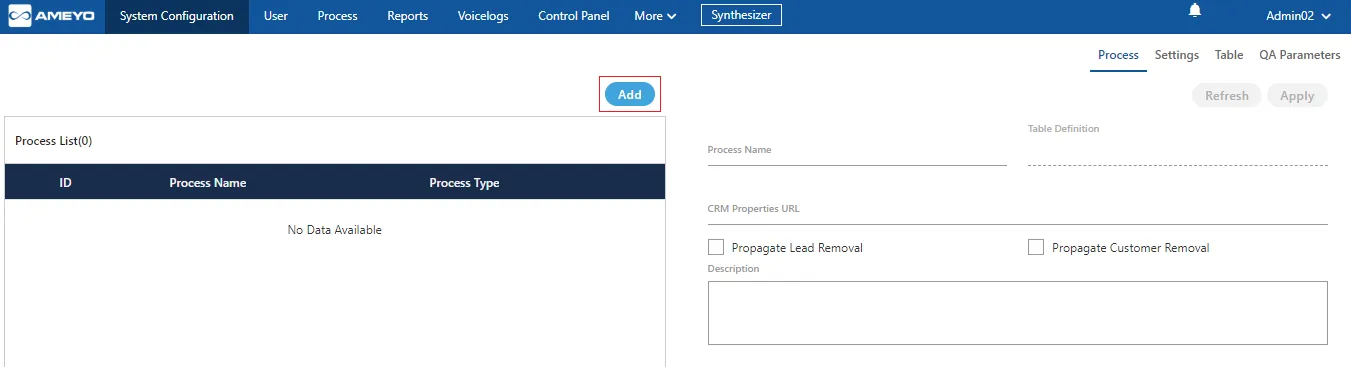1351x367 pixels.
Task: Expand the More dropdown
Action: [x=655, y=16]
